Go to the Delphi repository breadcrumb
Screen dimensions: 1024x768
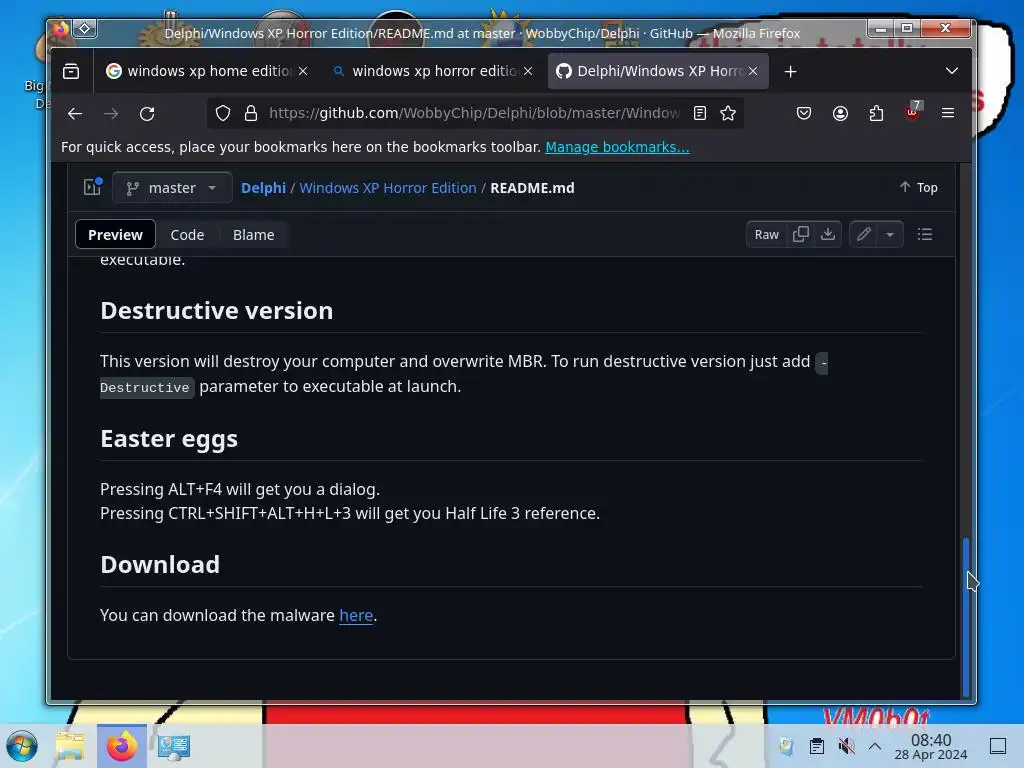point(263,188)
